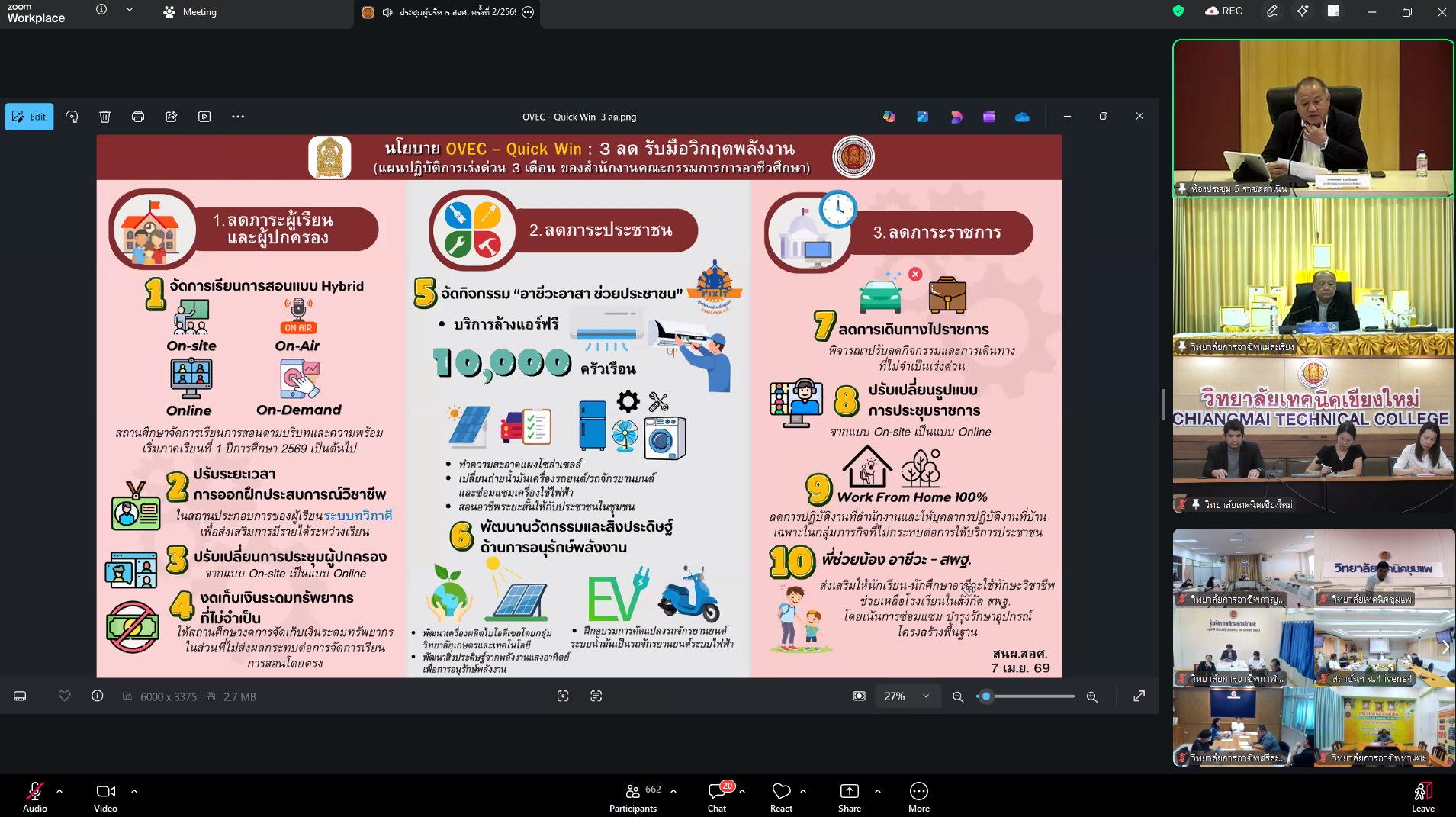Show file info with the info icon

pos(98,696)
